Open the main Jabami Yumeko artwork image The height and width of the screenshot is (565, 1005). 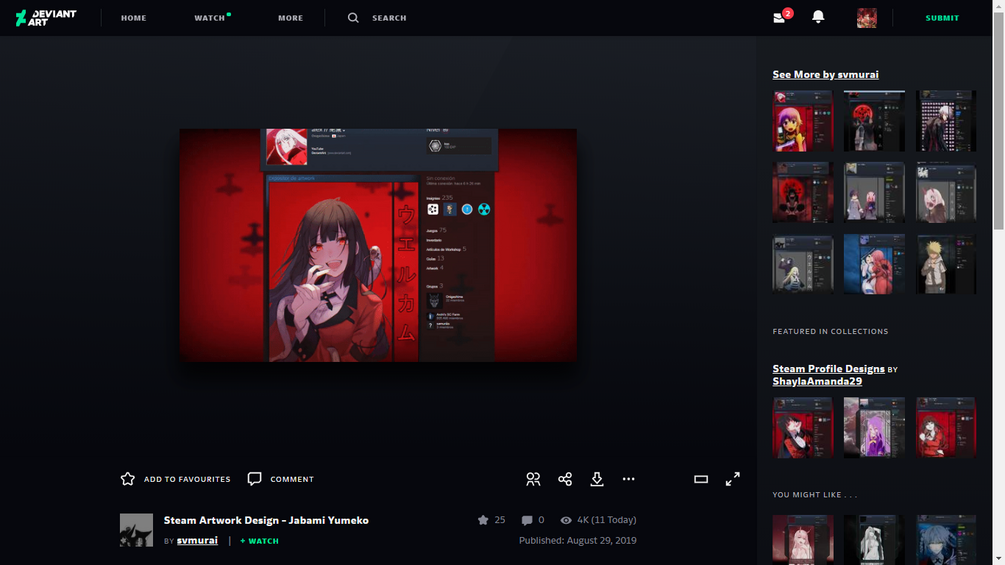click(x=378, y=245)
